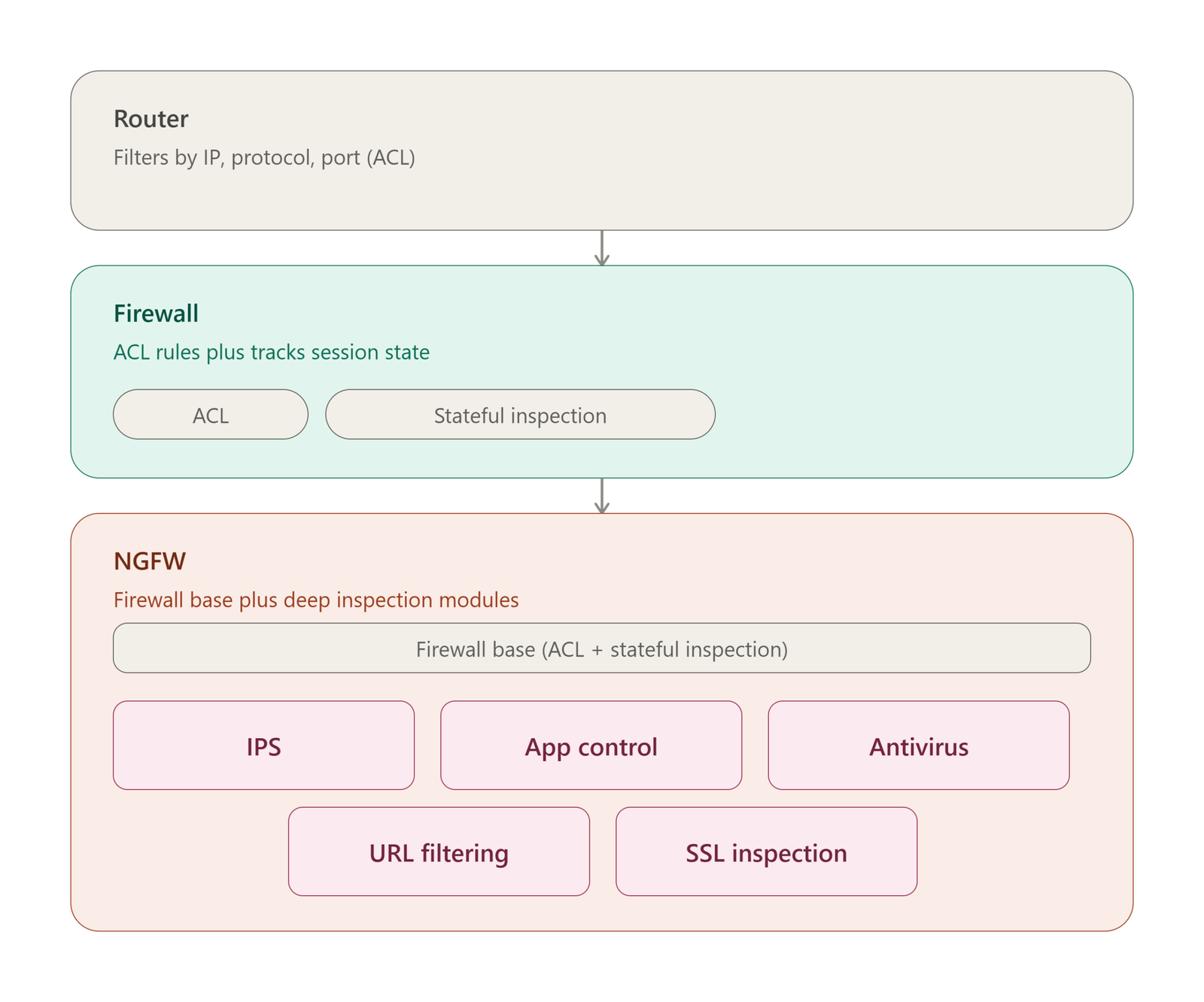Click the arrow between Firewall and NGFW
This screenshot has width=1204, height=1002.
[x=601, y=496]
